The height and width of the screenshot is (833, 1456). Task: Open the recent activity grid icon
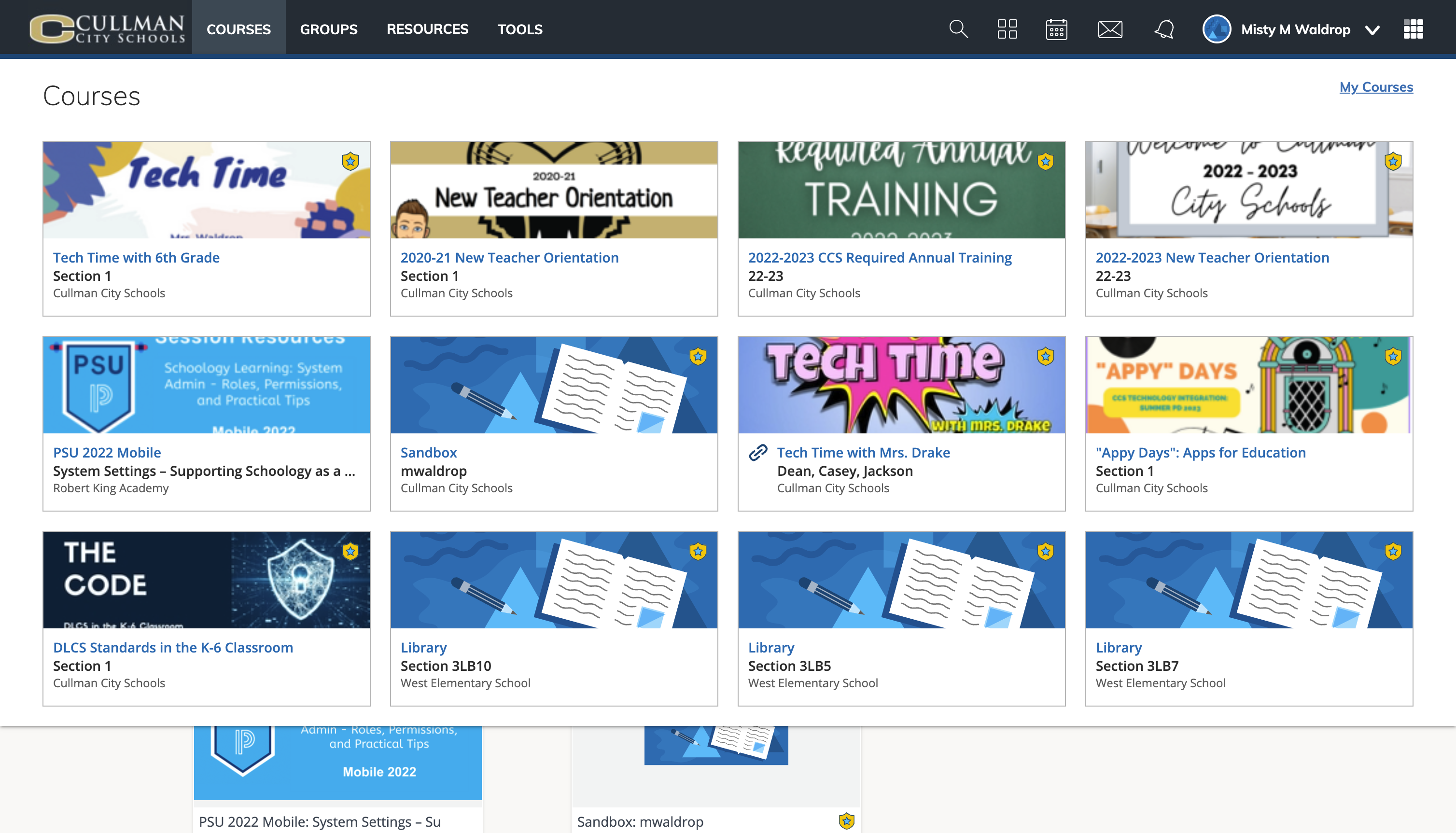pyautogui.click(x=1007, y=28)
